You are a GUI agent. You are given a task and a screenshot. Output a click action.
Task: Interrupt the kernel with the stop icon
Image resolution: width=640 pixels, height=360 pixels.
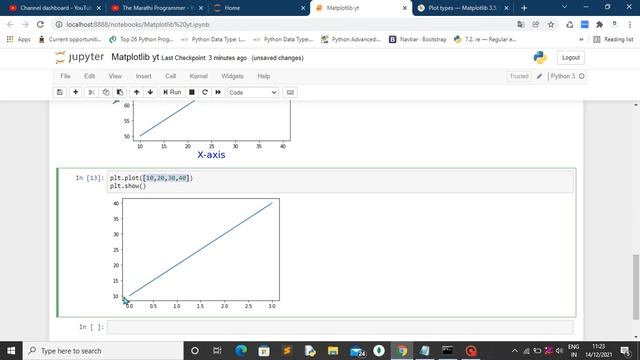[191, 92]
